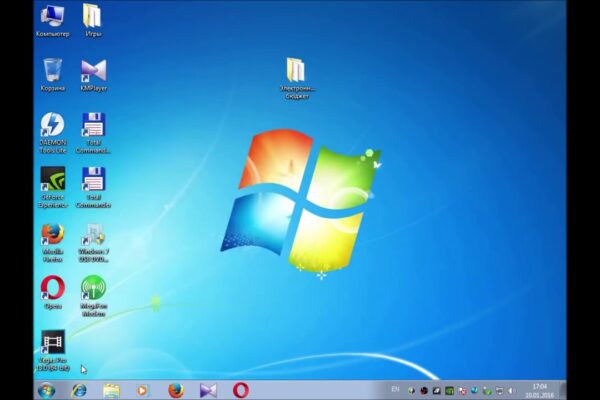
Task: Launch Windows Media Player from taskbar
Action: 143,390
